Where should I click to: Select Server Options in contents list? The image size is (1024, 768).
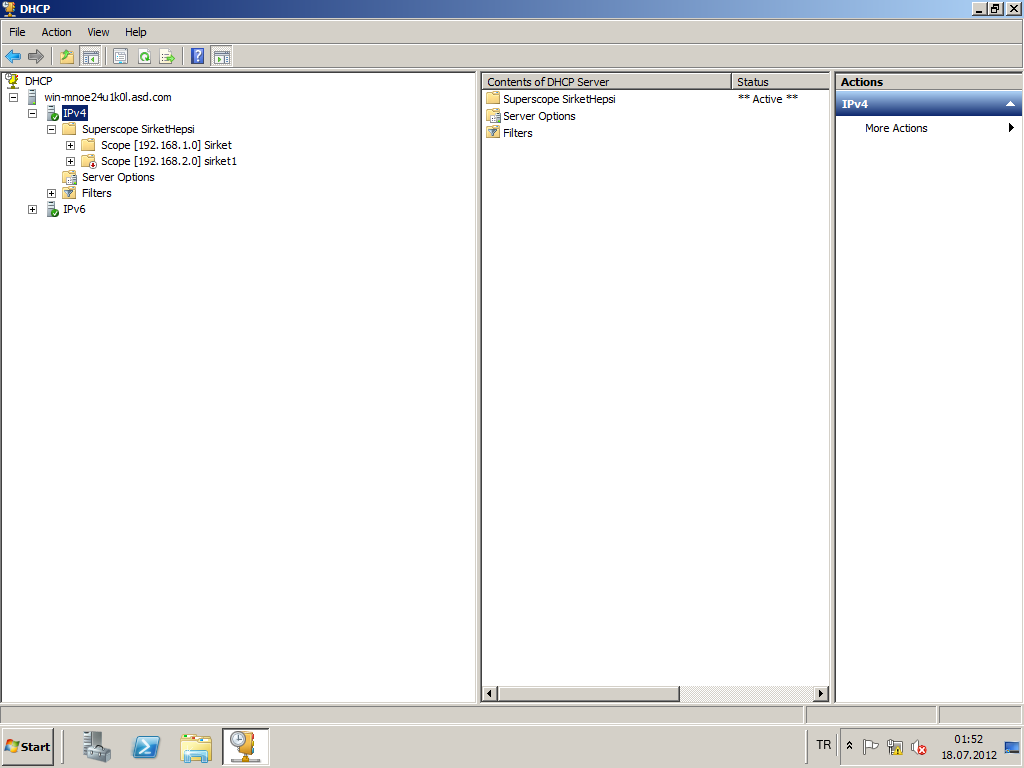click(x=539, y=116)
